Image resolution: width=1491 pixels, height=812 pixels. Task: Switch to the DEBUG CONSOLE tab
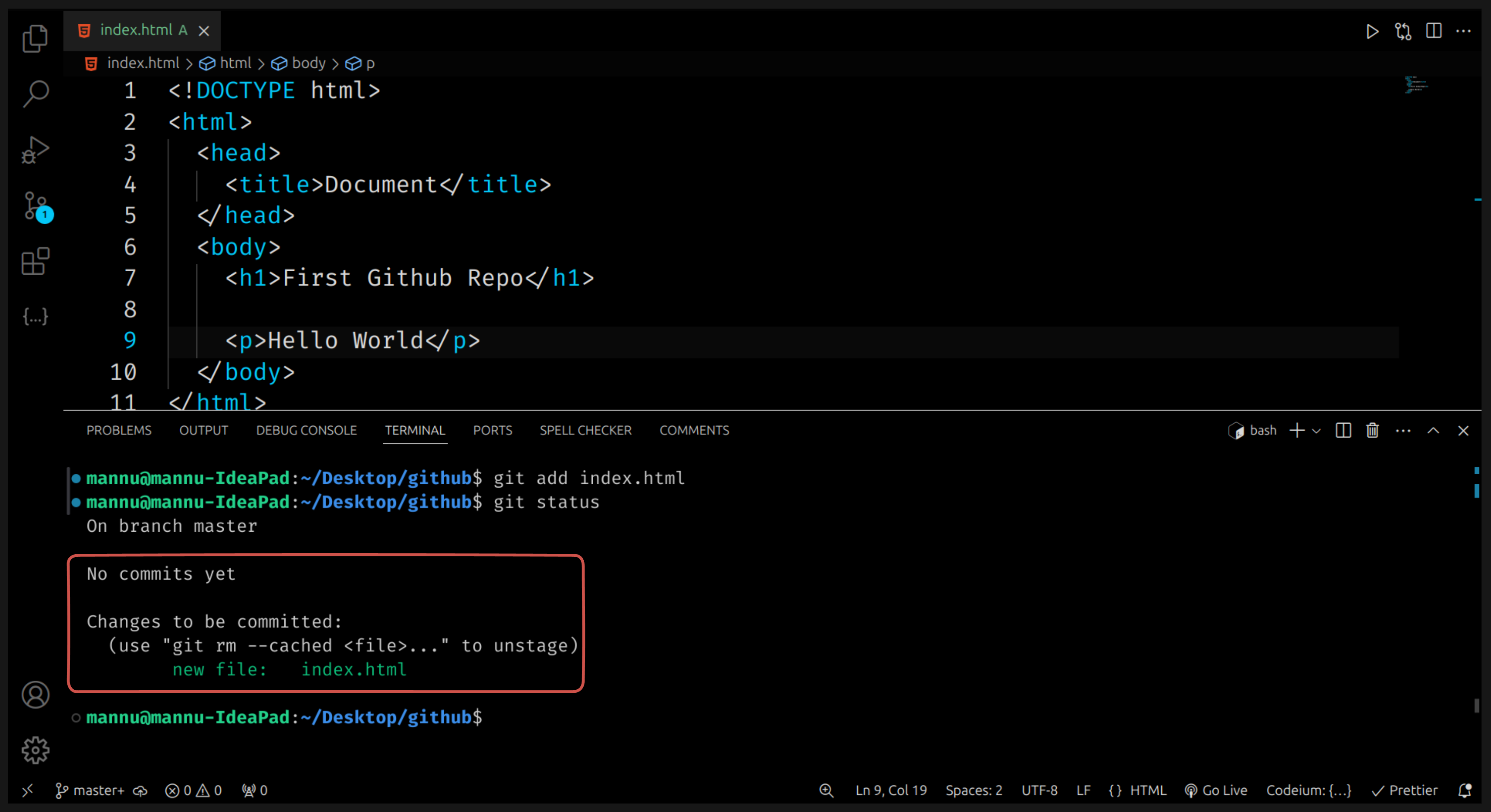(x=306, y=430)
